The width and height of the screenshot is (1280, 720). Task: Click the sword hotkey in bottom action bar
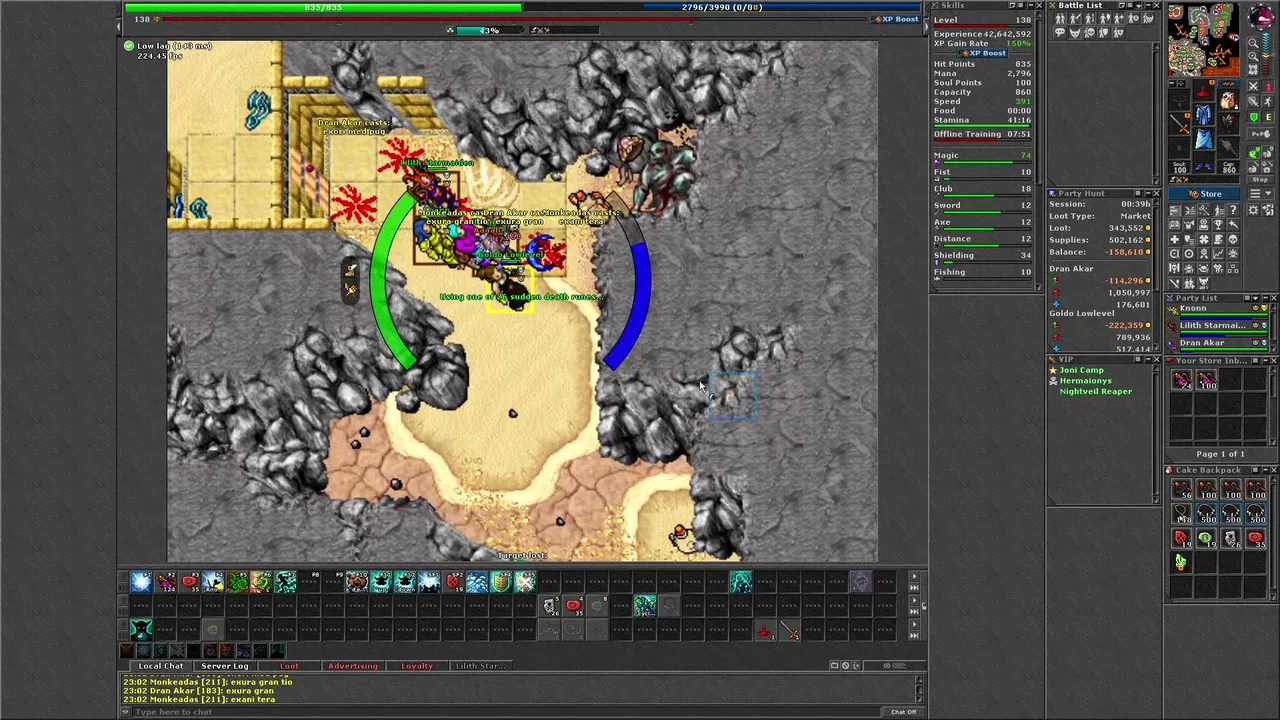tap(790, 630)
